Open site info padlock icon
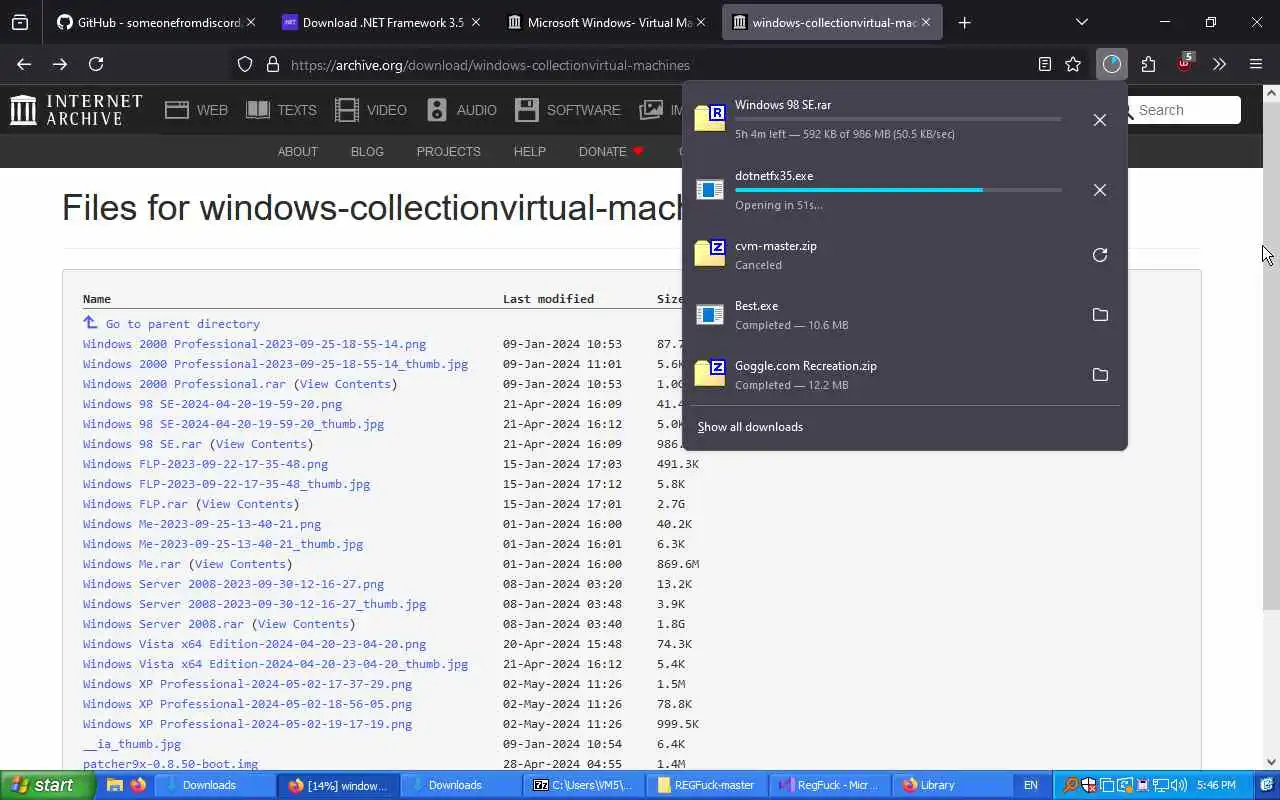Image resolution: width=1280 pixels, height=800 pixels. [272, 65]
